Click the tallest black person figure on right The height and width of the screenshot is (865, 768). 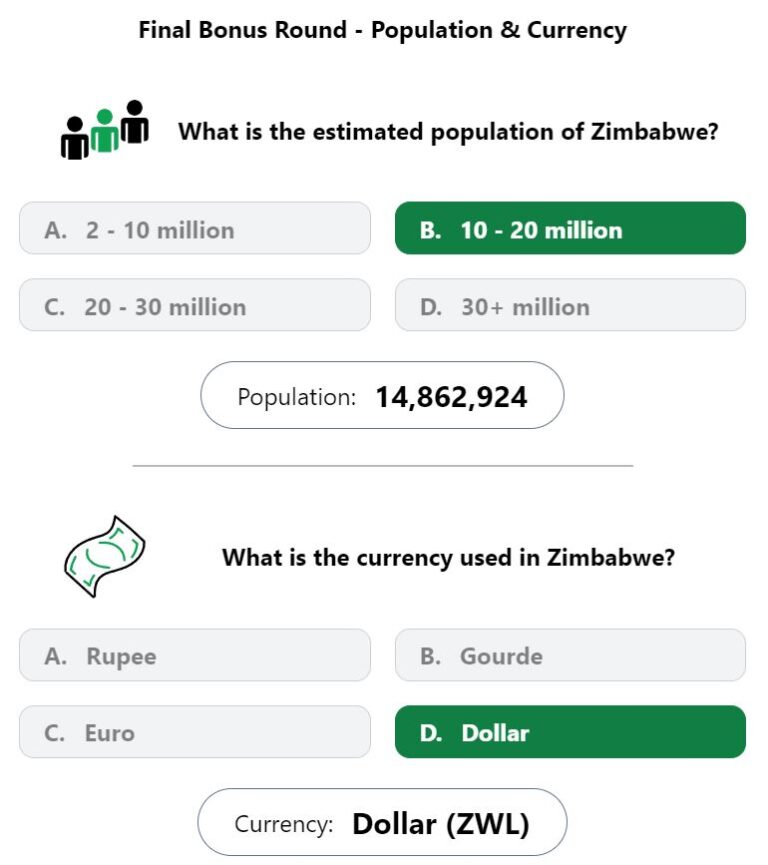click(x=135, y=121)
